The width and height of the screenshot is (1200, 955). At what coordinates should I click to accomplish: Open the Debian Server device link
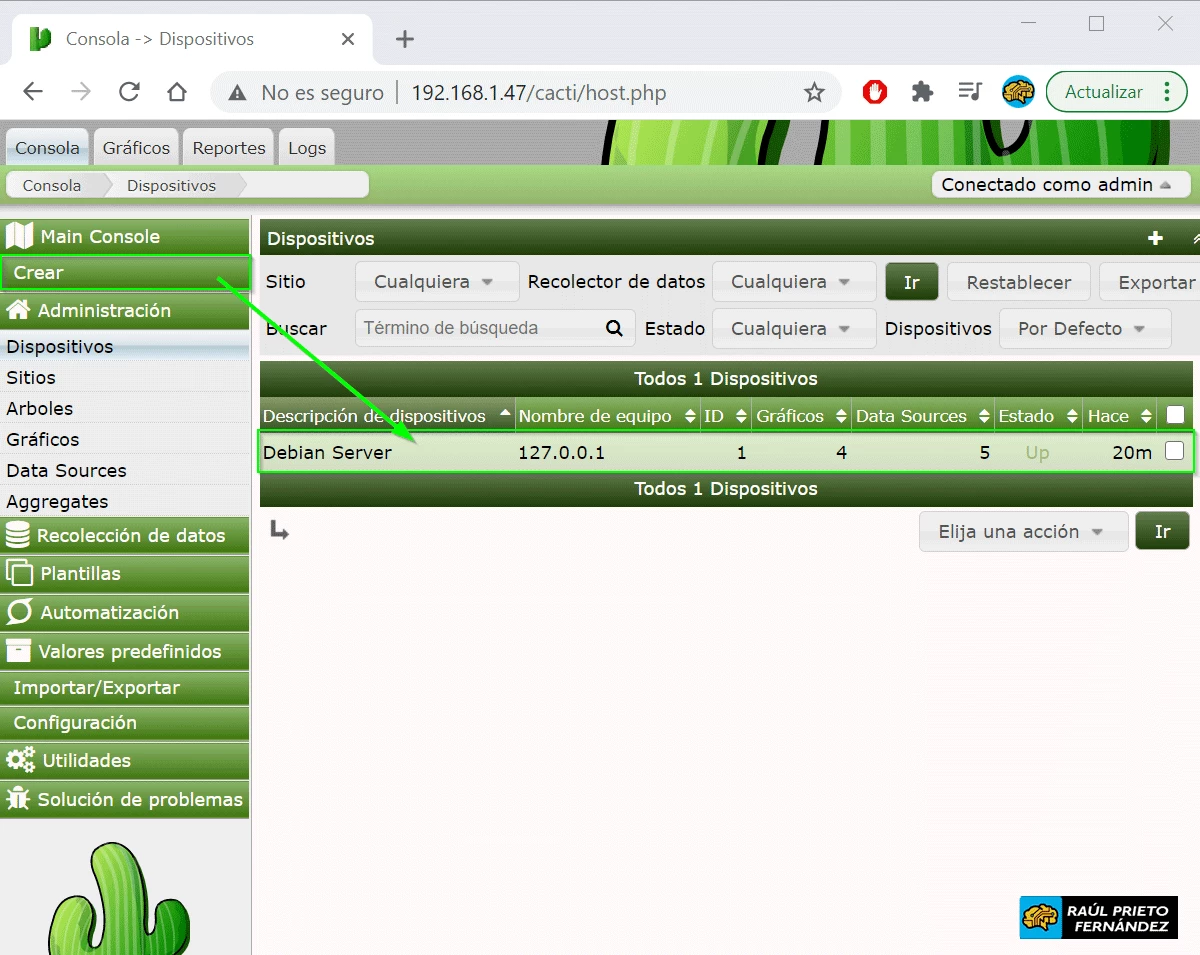(327, 452)
